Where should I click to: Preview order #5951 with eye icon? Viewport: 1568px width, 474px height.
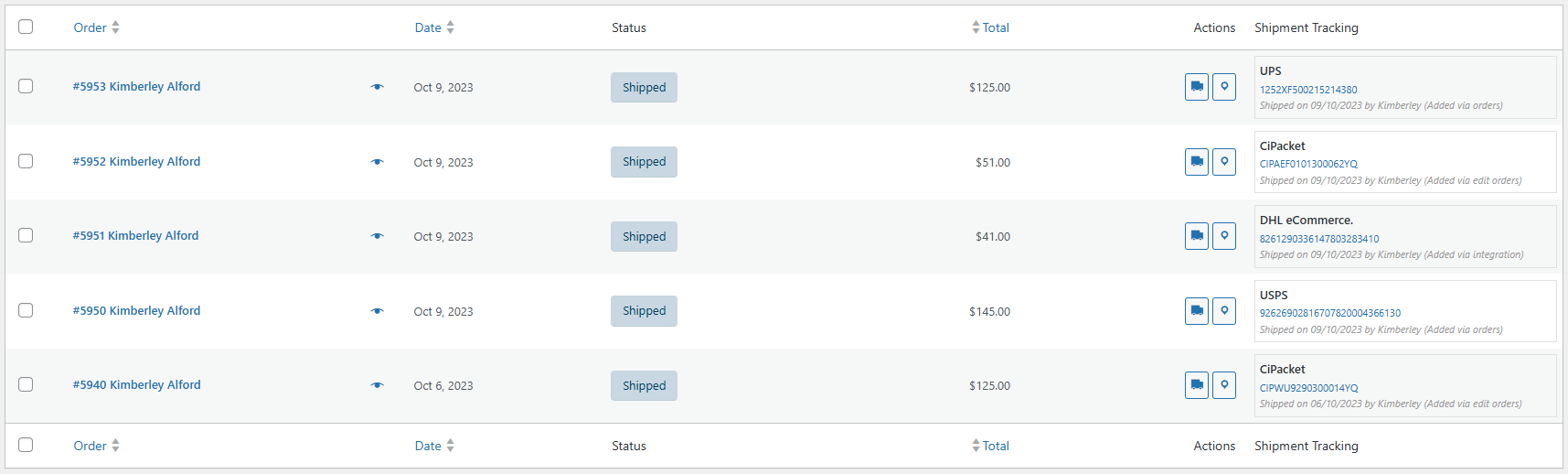pos(377,236)
